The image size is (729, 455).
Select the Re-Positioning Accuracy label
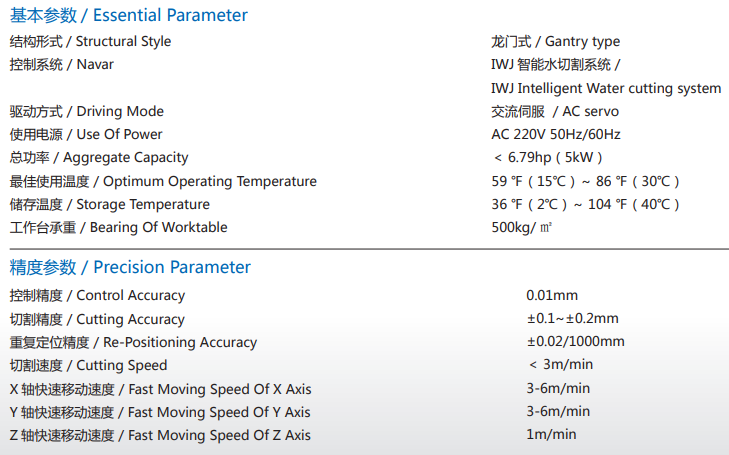click(x=133, y=342)
